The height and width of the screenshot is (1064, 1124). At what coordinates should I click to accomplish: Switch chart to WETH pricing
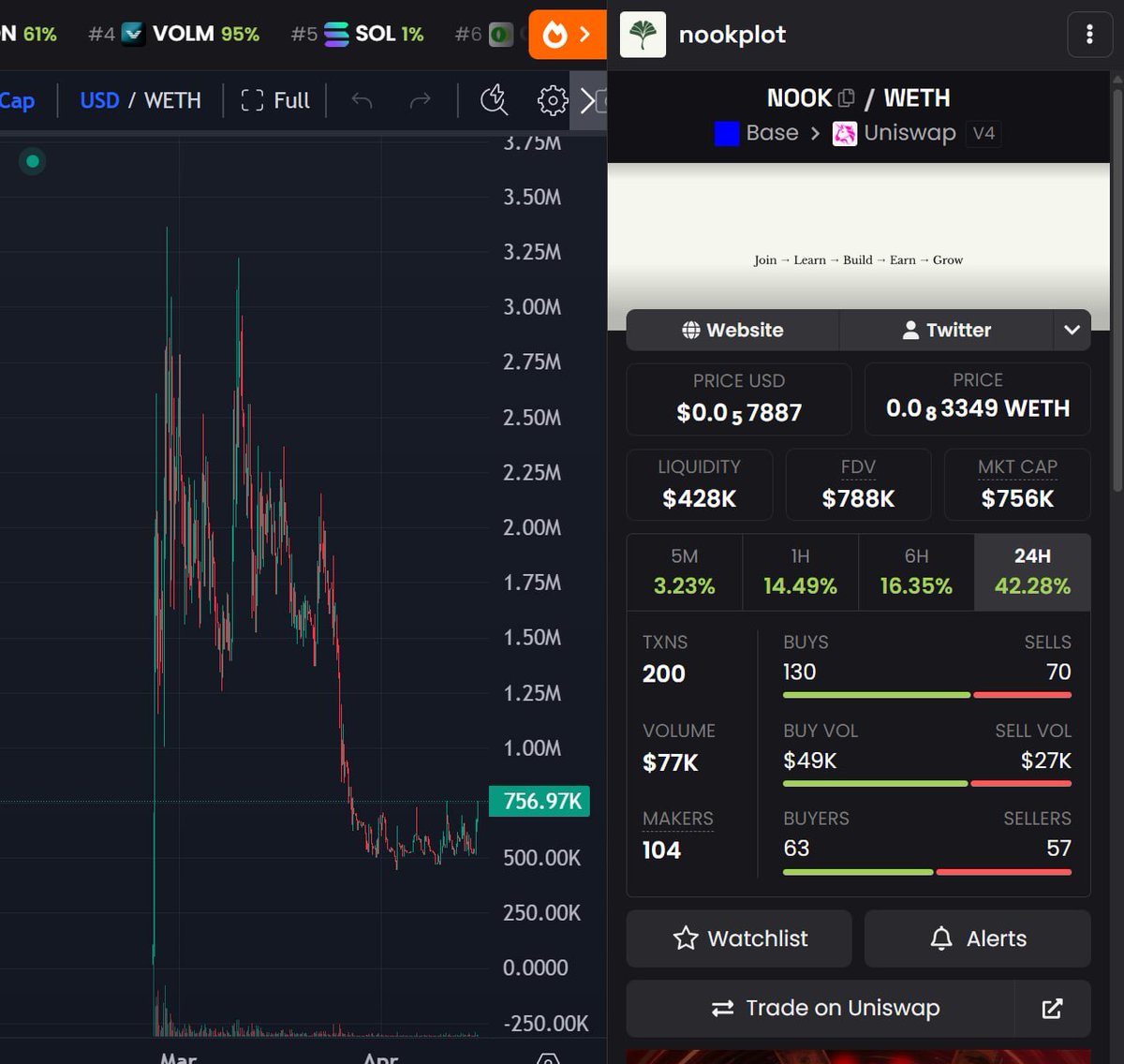[172, 100]
